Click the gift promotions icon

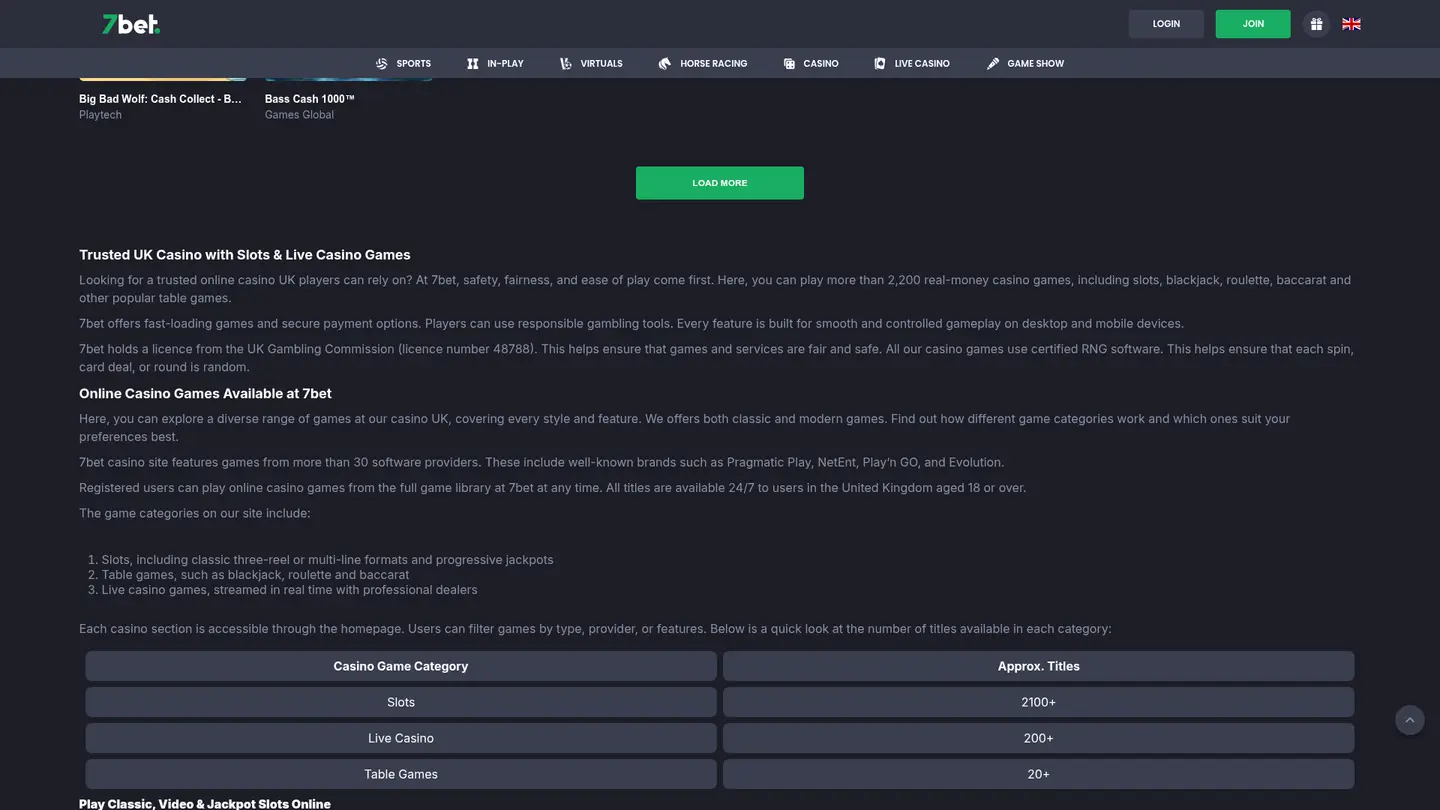tap(1316, 24)
